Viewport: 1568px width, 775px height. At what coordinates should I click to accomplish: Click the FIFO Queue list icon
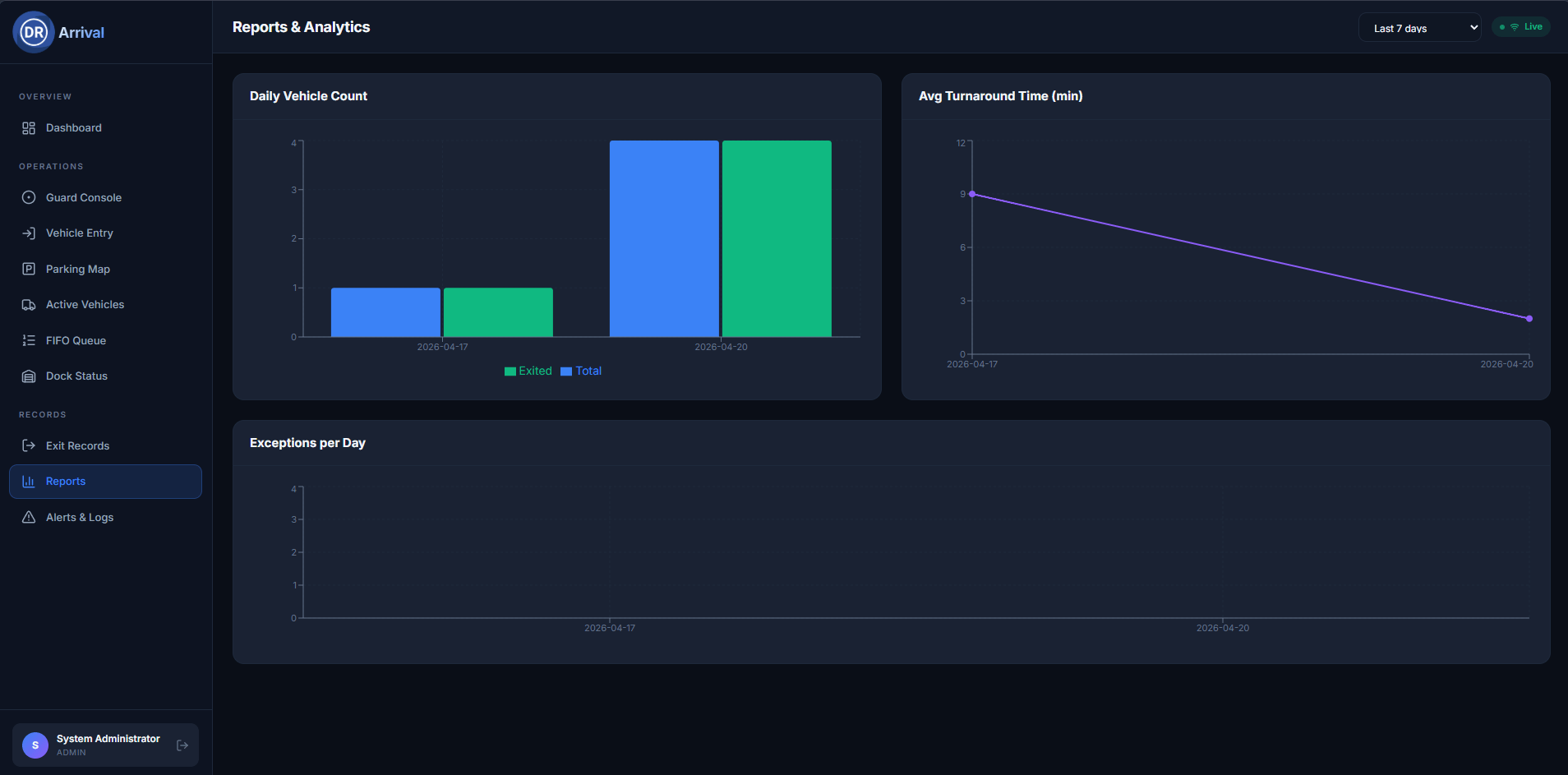coord(29,340)
